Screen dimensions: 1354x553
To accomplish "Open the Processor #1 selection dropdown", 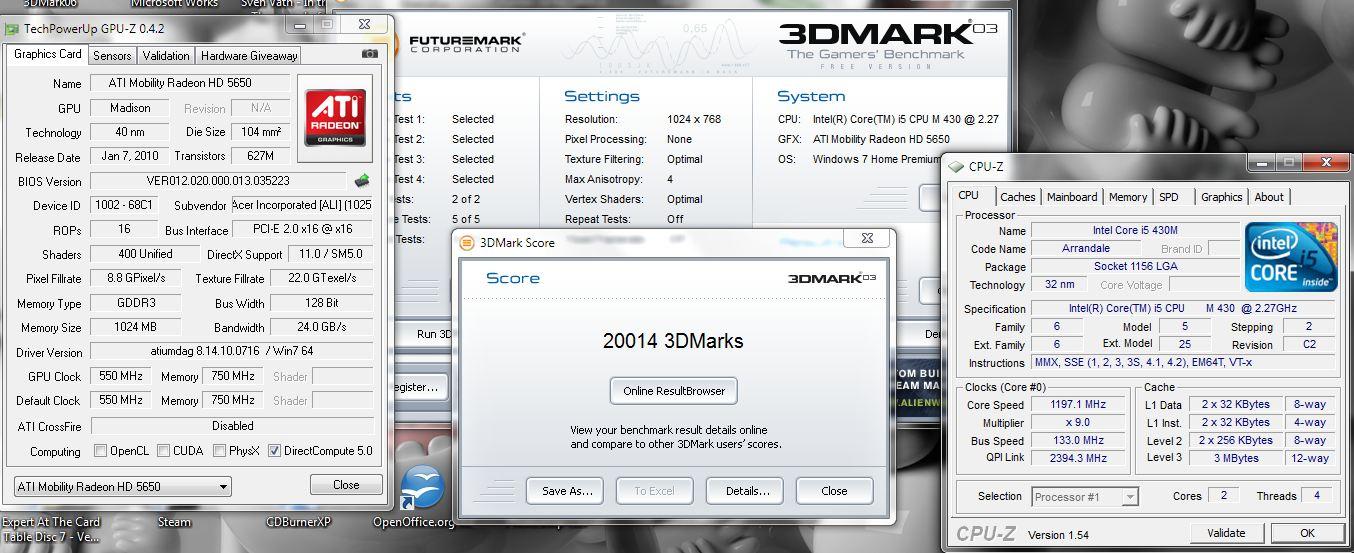I will click(1085, 496).
